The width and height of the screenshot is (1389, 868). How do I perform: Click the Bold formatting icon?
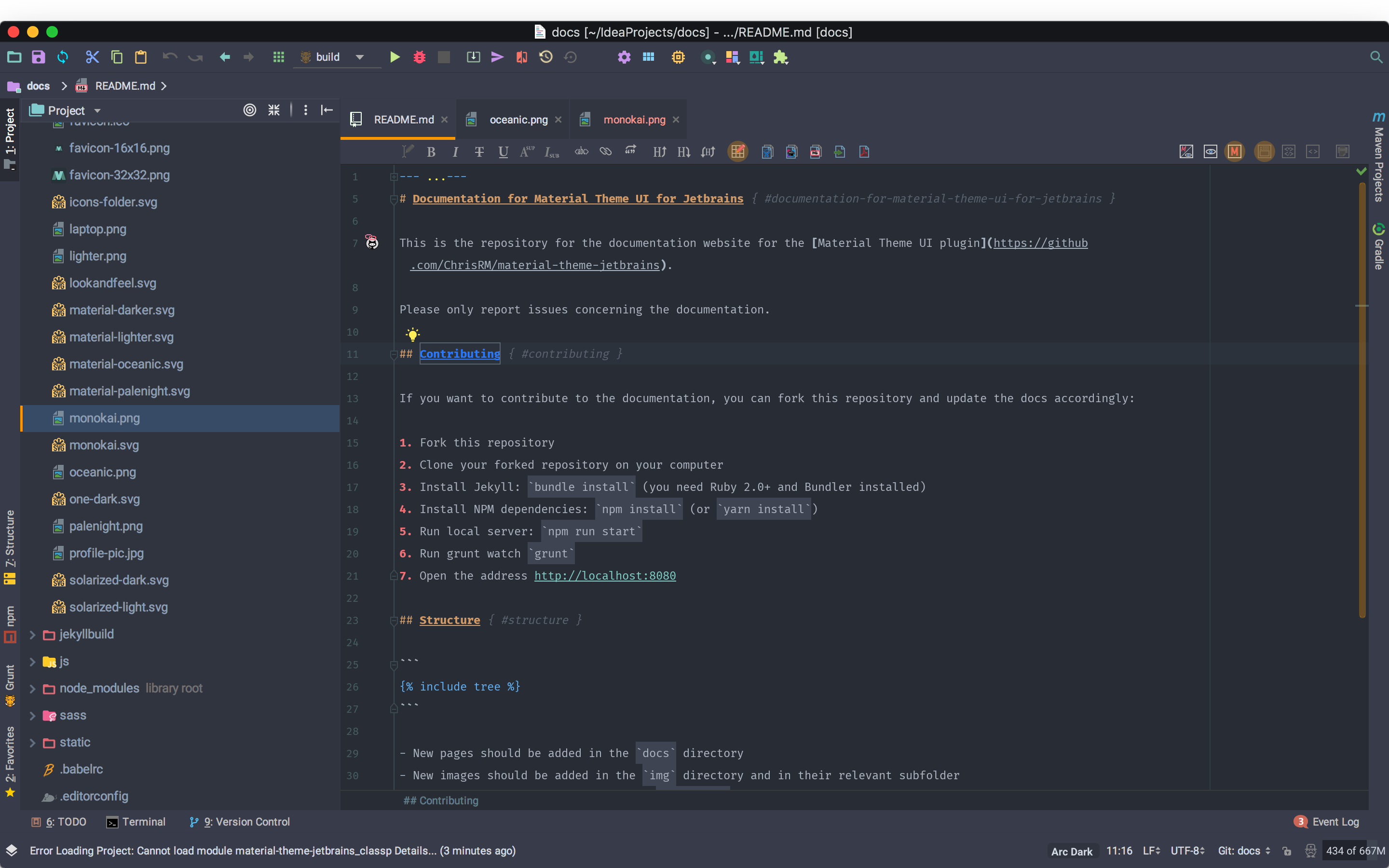(431, 152)
